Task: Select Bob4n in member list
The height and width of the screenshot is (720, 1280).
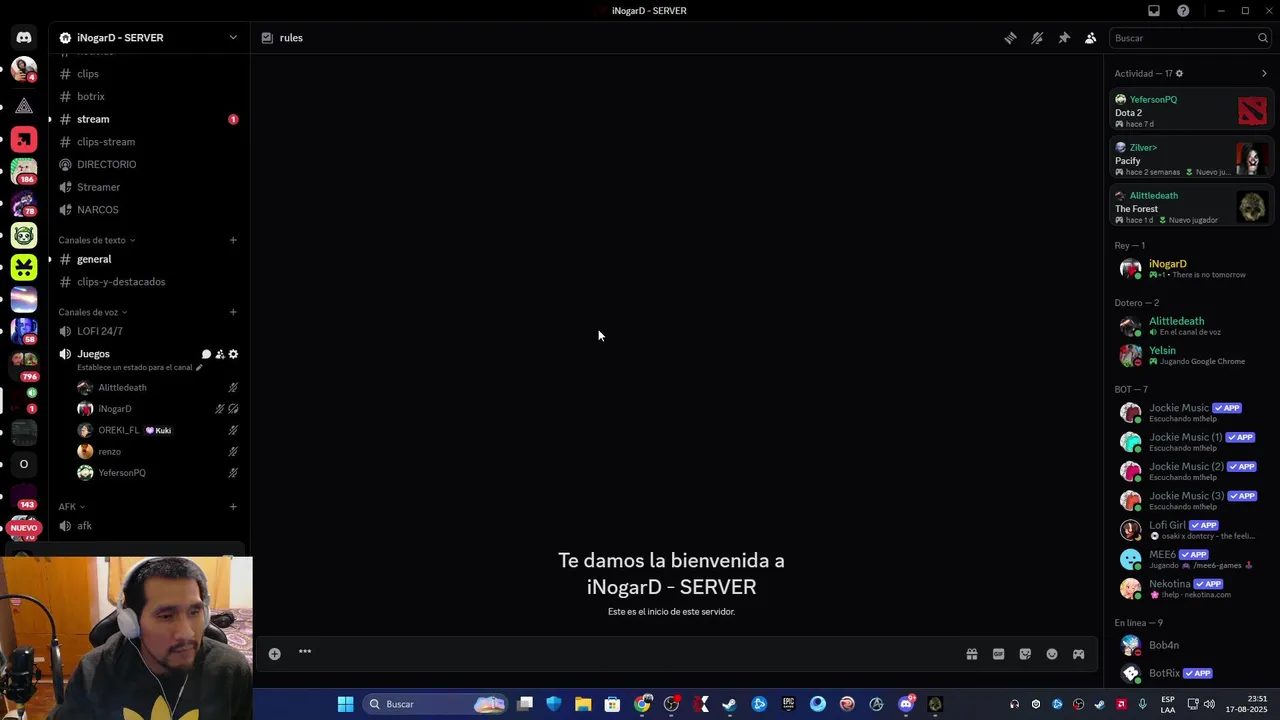Action: [1191, 645]
